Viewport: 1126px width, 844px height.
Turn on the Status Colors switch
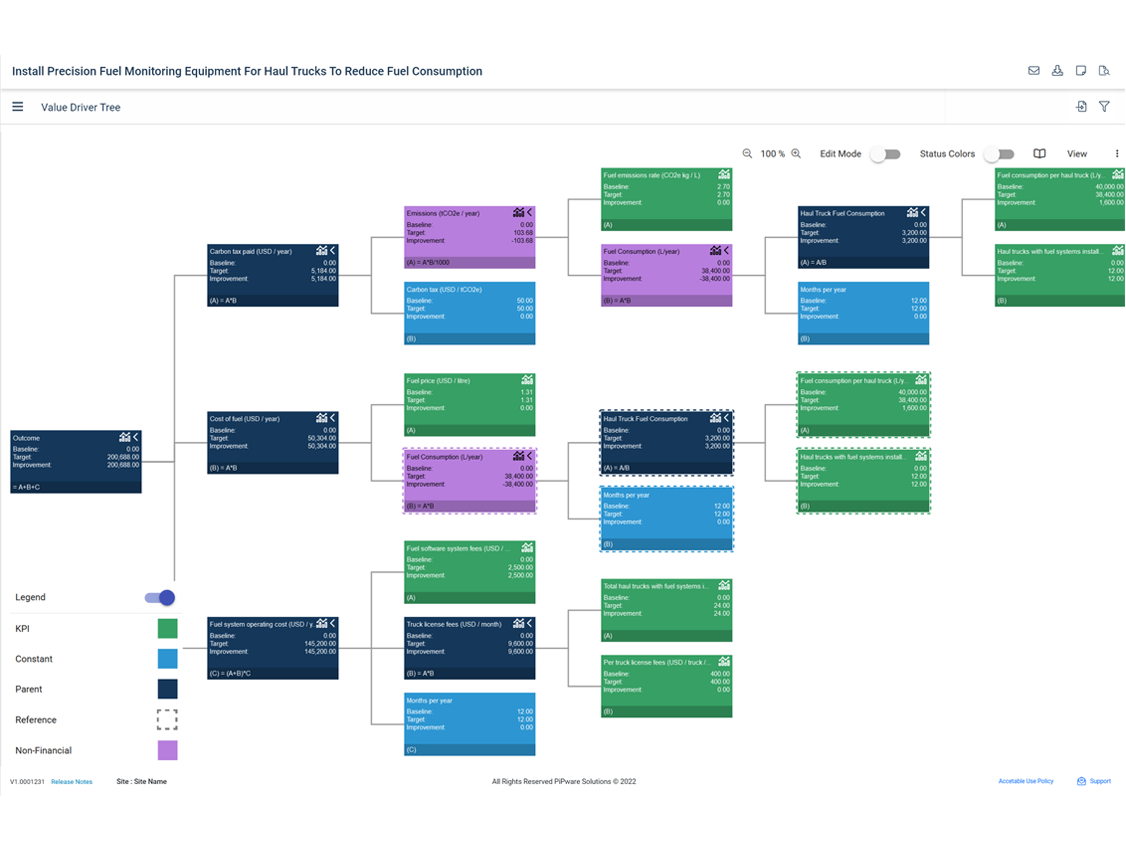tap(998, 154)
